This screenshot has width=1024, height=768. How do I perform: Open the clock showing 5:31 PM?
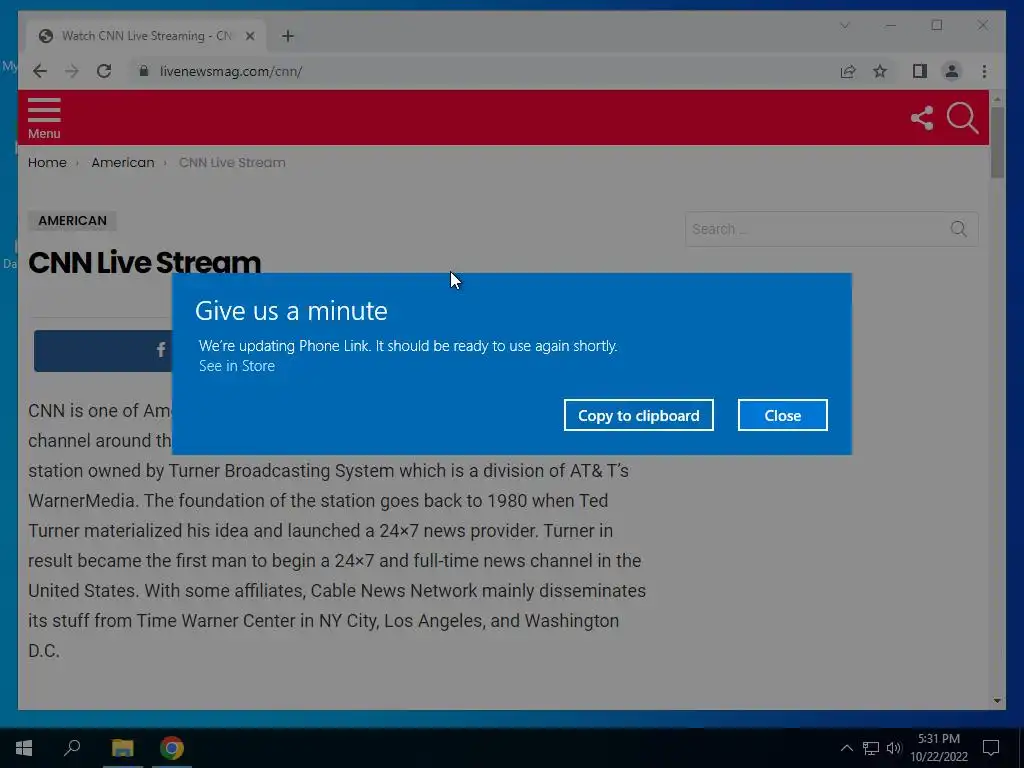coord(939,748)
